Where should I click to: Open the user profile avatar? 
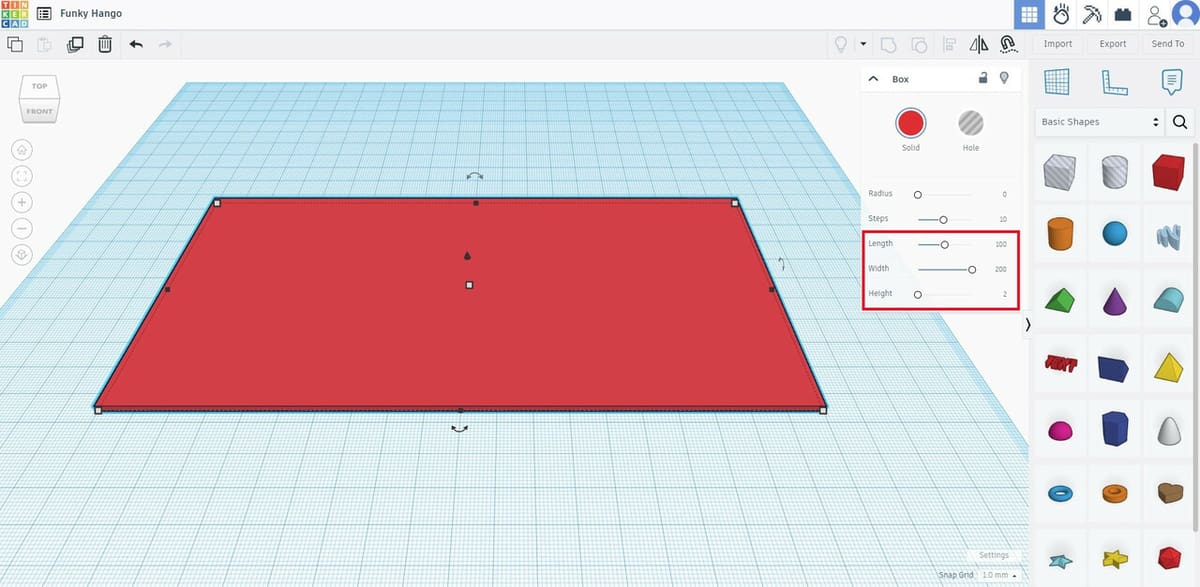coord(1184,14)
